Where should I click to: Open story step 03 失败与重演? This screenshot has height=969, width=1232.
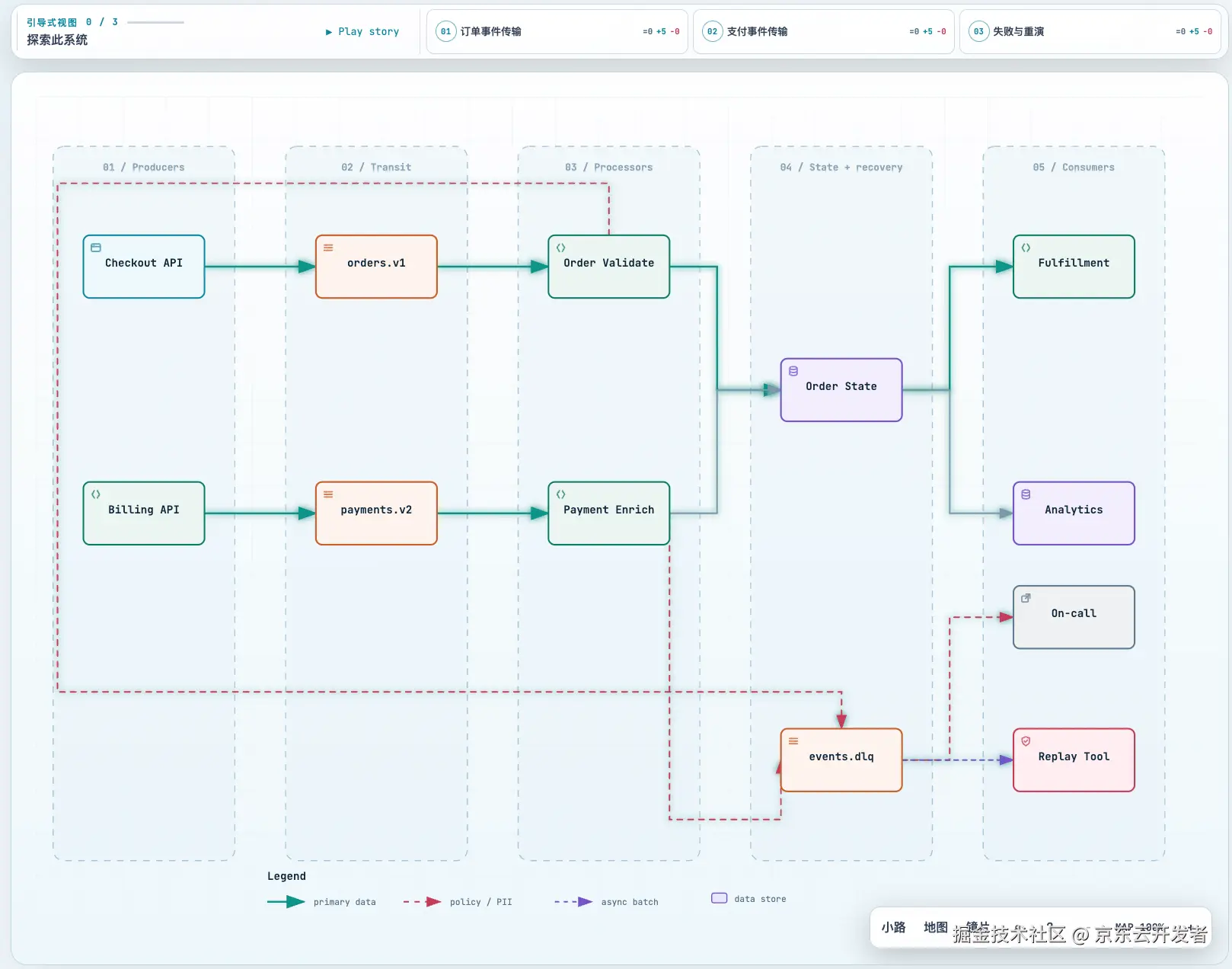point(1090,31)
